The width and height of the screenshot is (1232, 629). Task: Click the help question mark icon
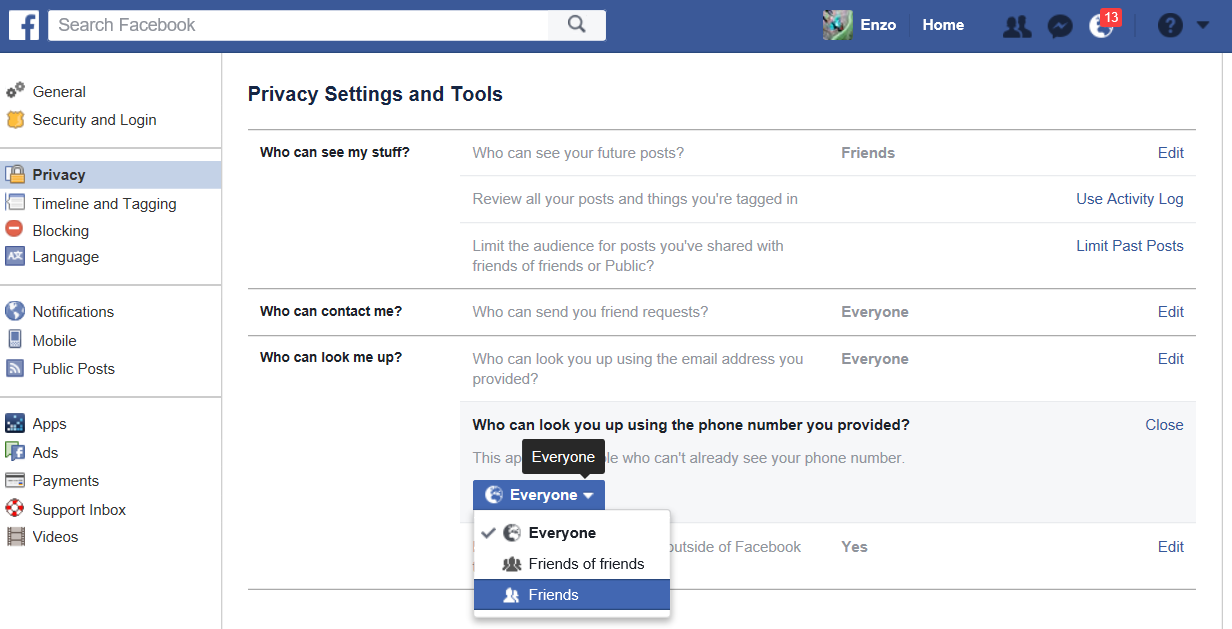pyautogui.click(x=1170, y=26)
